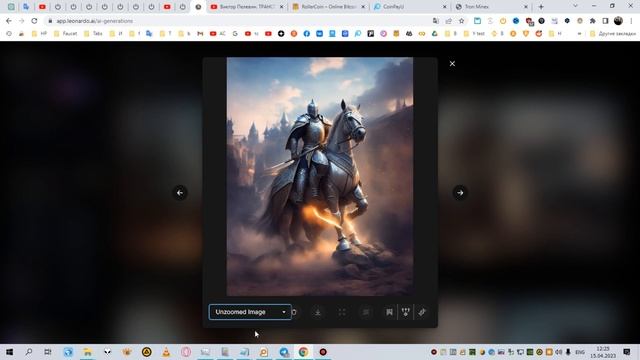The height and width of the screenshot is (360, 640).
Task: Click the knight on horse preview image
Action: pyautogui.click(x=320, y=176)
